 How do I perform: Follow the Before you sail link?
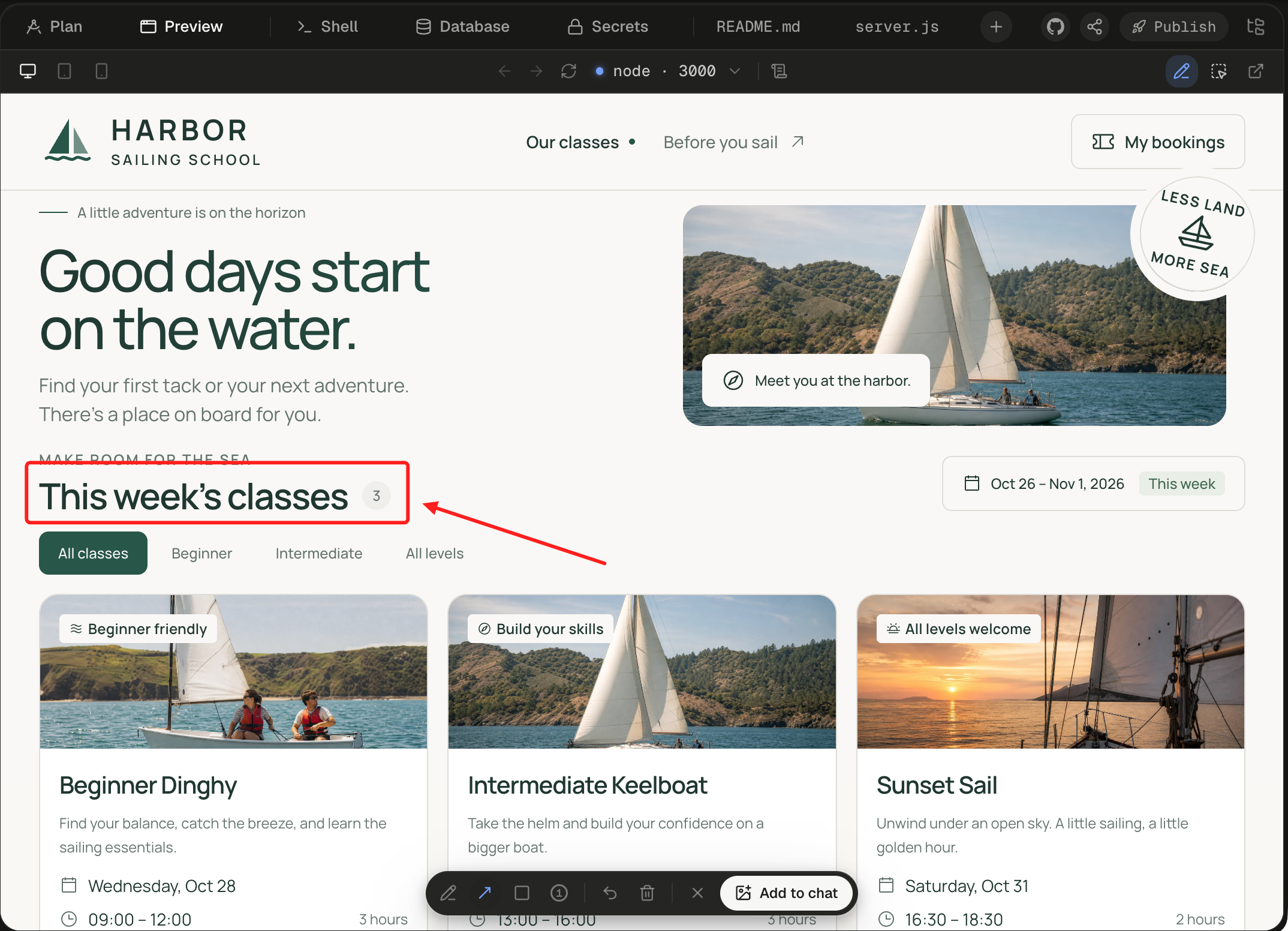(x=733, y=142)
